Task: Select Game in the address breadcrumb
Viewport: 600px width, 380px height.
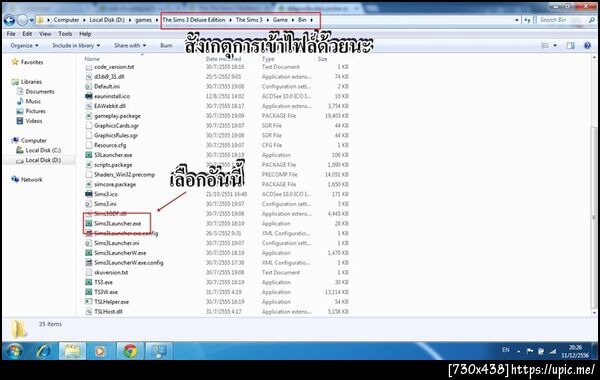Action: 280,20
